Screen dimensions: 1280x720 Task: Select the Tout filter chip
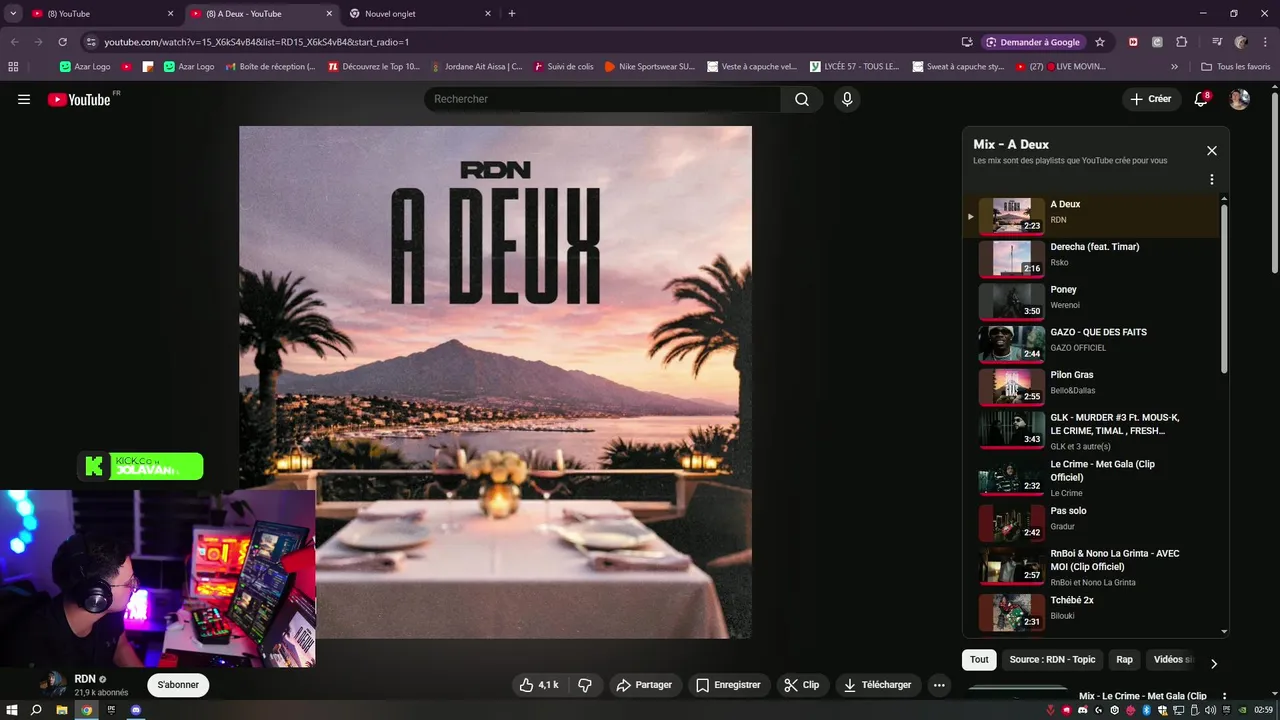point(979,660)
